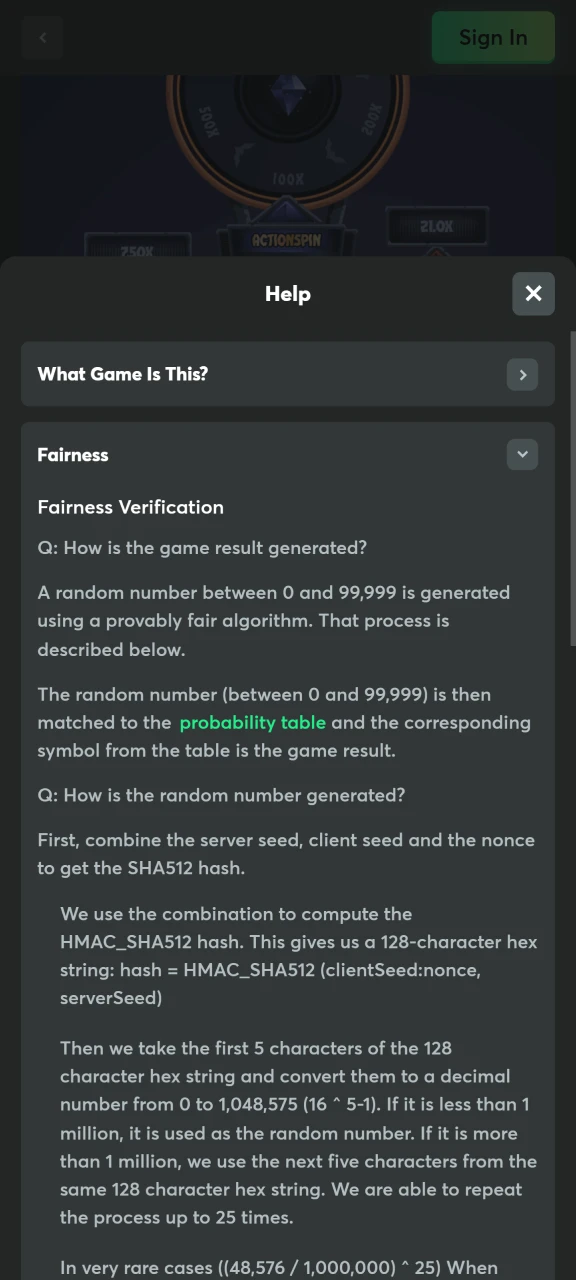Tap the 250X multiplier tile
The height and width of the screenshot is (1280, 576).
[137, 247]
